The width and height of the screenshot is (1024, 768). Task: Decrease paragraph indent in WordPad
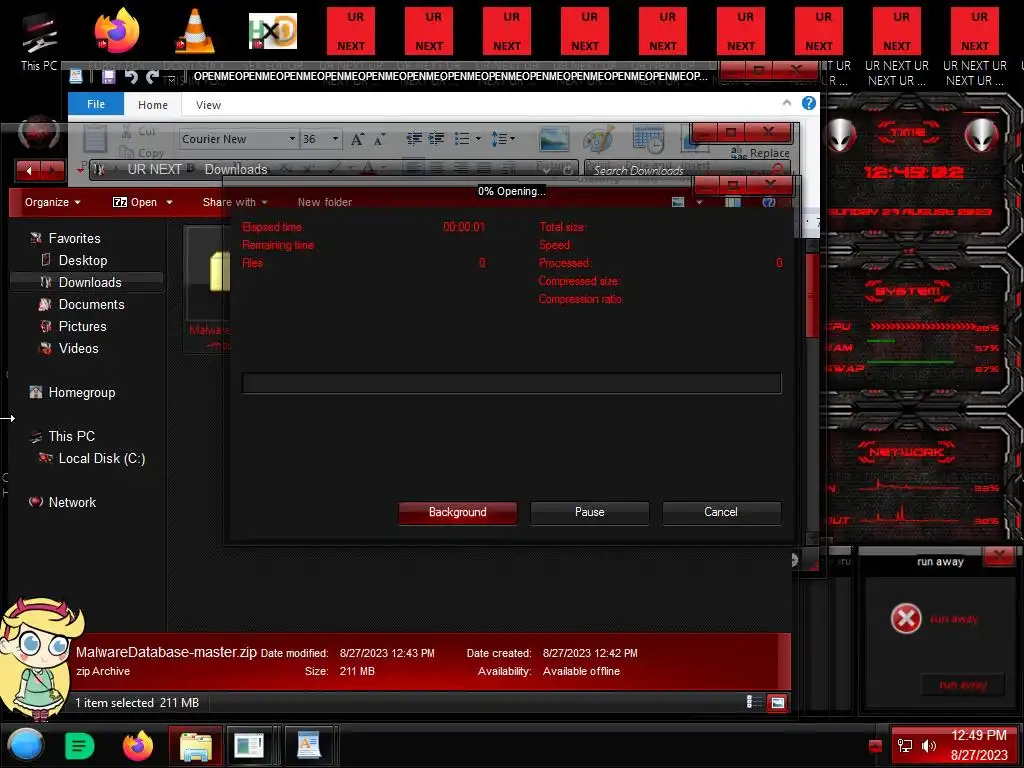coord(413,138)
